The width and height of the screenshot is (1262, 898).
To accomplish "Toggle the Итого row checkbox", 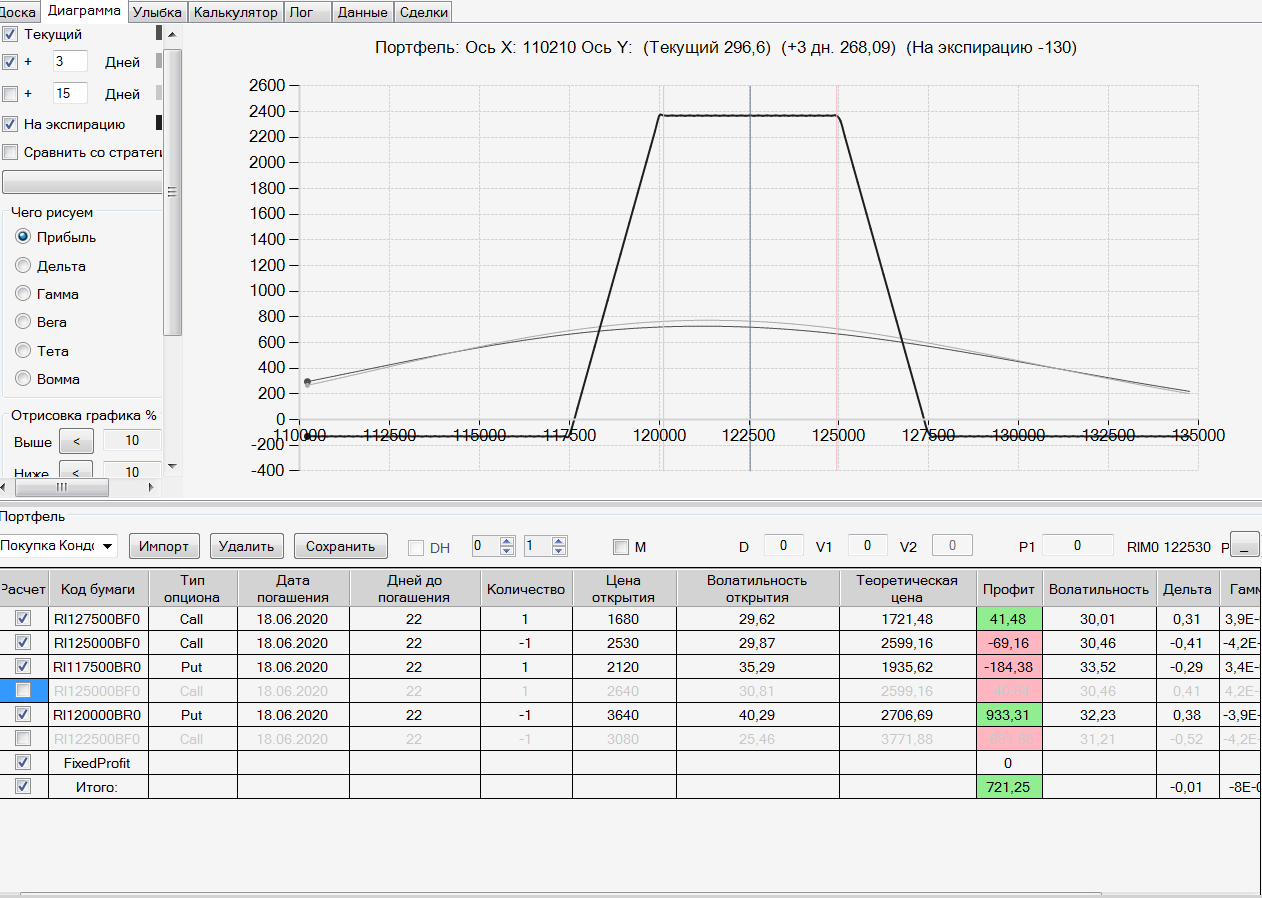I will pyautogui.click(x=23, y=786).
